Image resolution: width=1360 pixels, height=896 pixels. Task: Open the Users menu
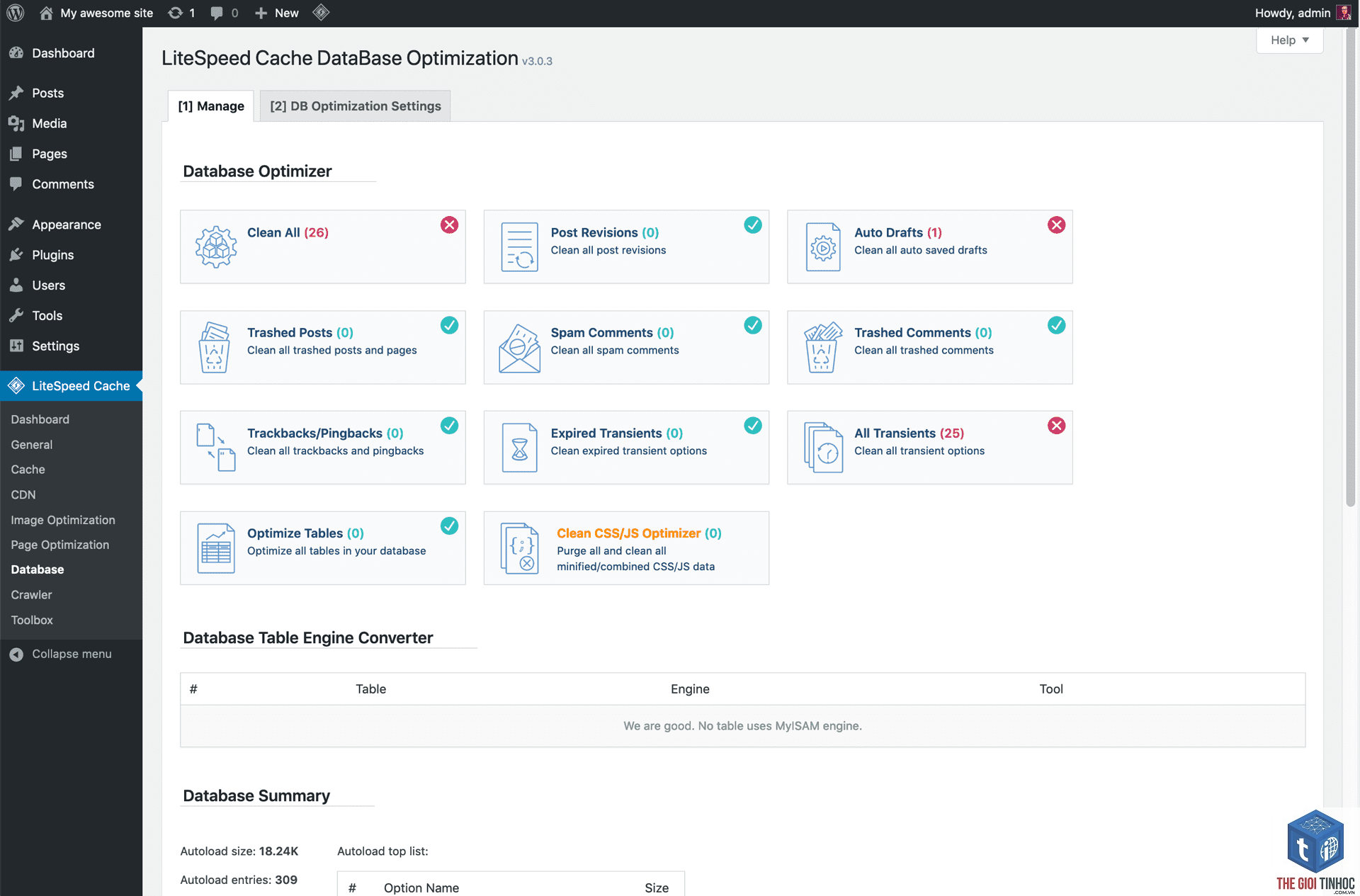[x=71, y=285]
